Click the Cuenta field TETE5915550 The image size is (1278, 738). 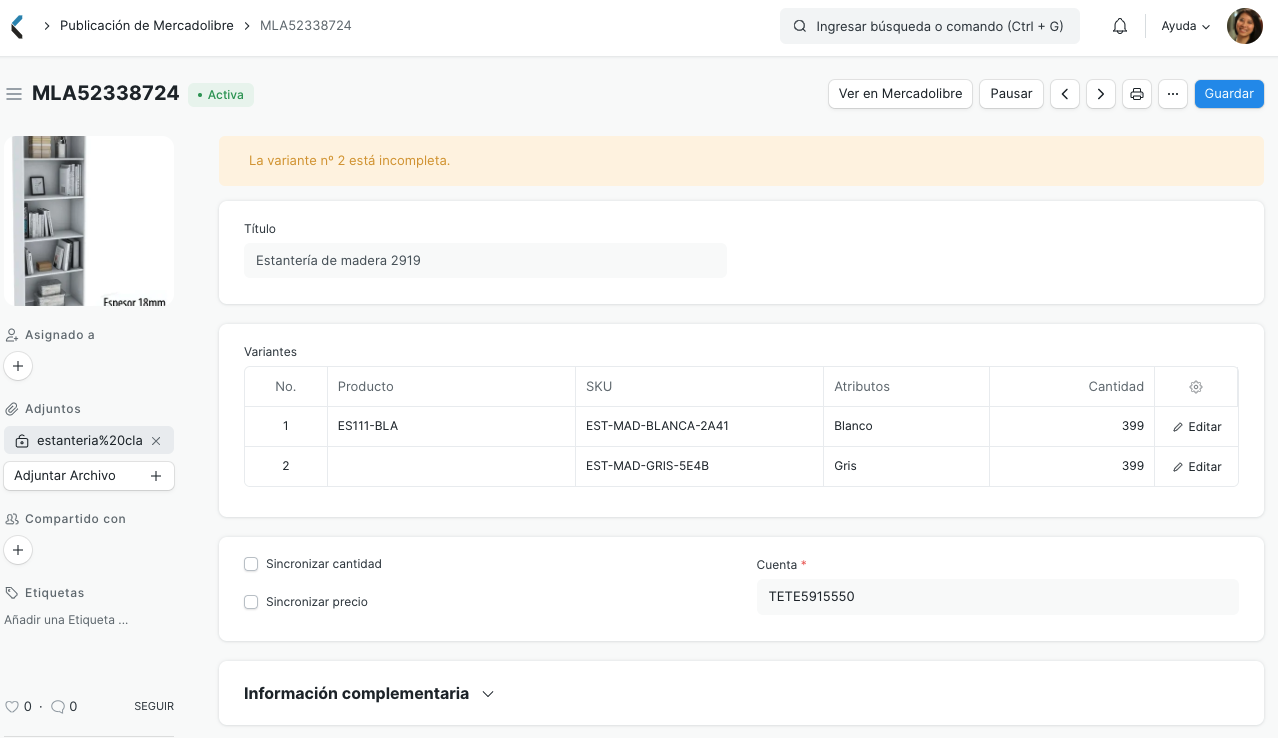pos(997,597)
